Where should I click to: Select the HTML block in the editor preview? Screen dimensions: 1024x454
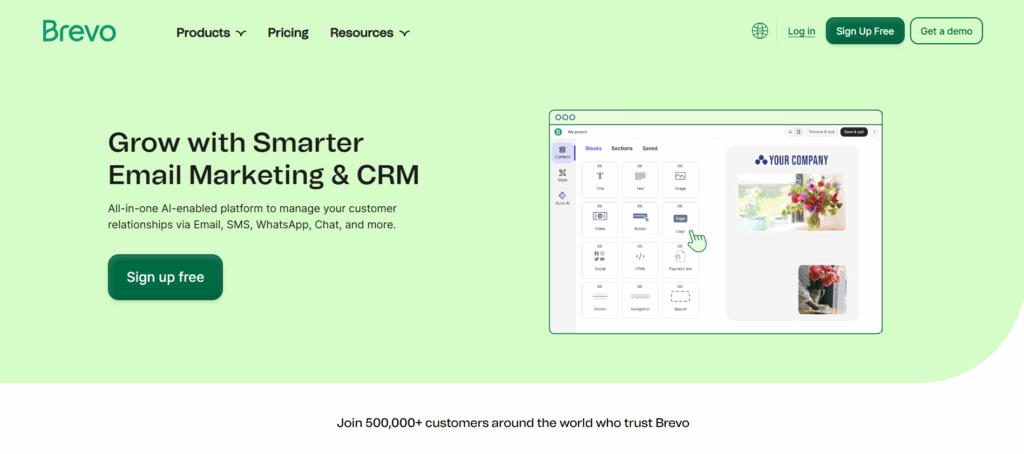pyautogui.click(x=640, y=260)
